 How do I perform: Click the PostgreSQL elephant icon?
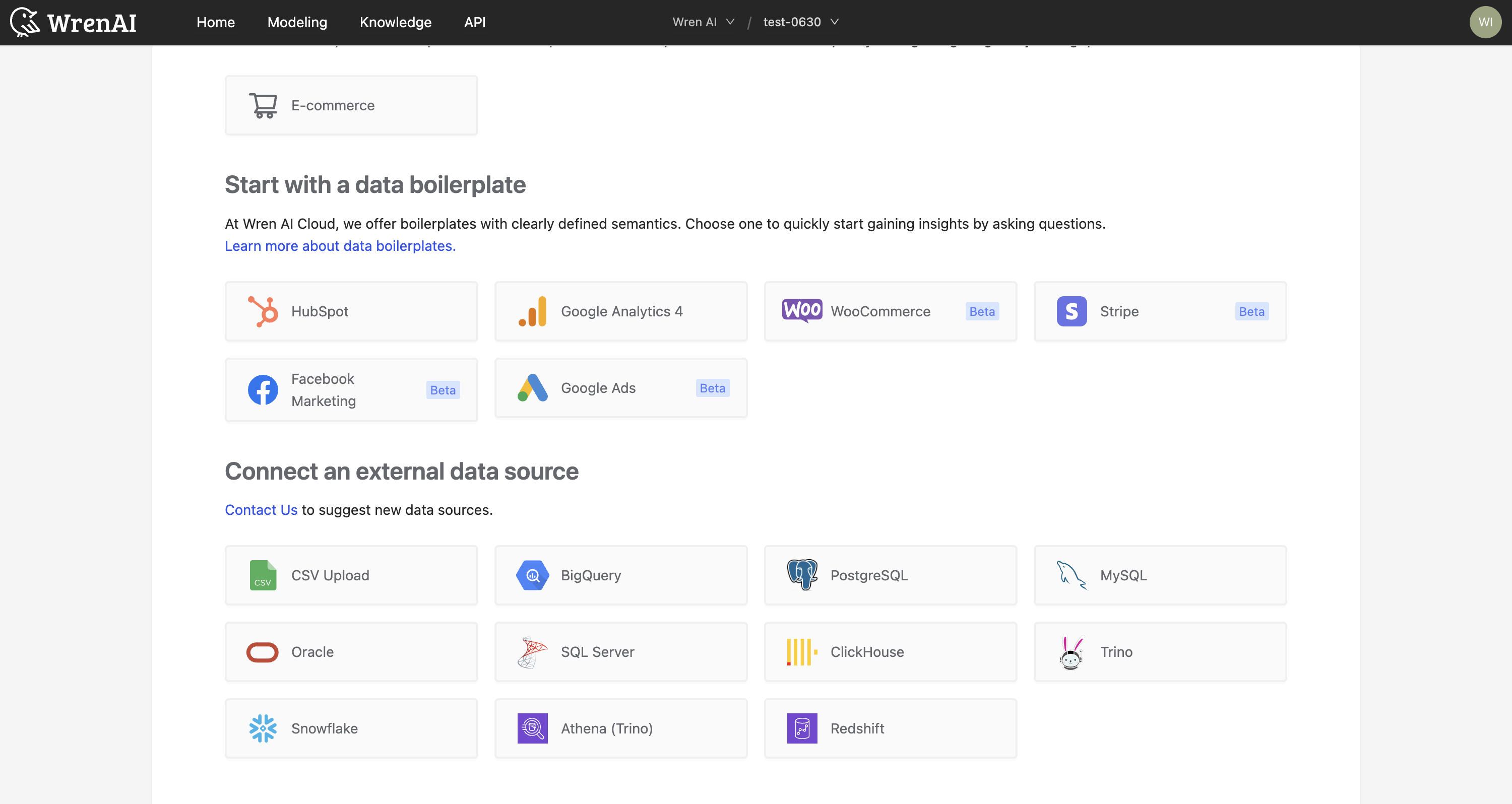point(802,574)
